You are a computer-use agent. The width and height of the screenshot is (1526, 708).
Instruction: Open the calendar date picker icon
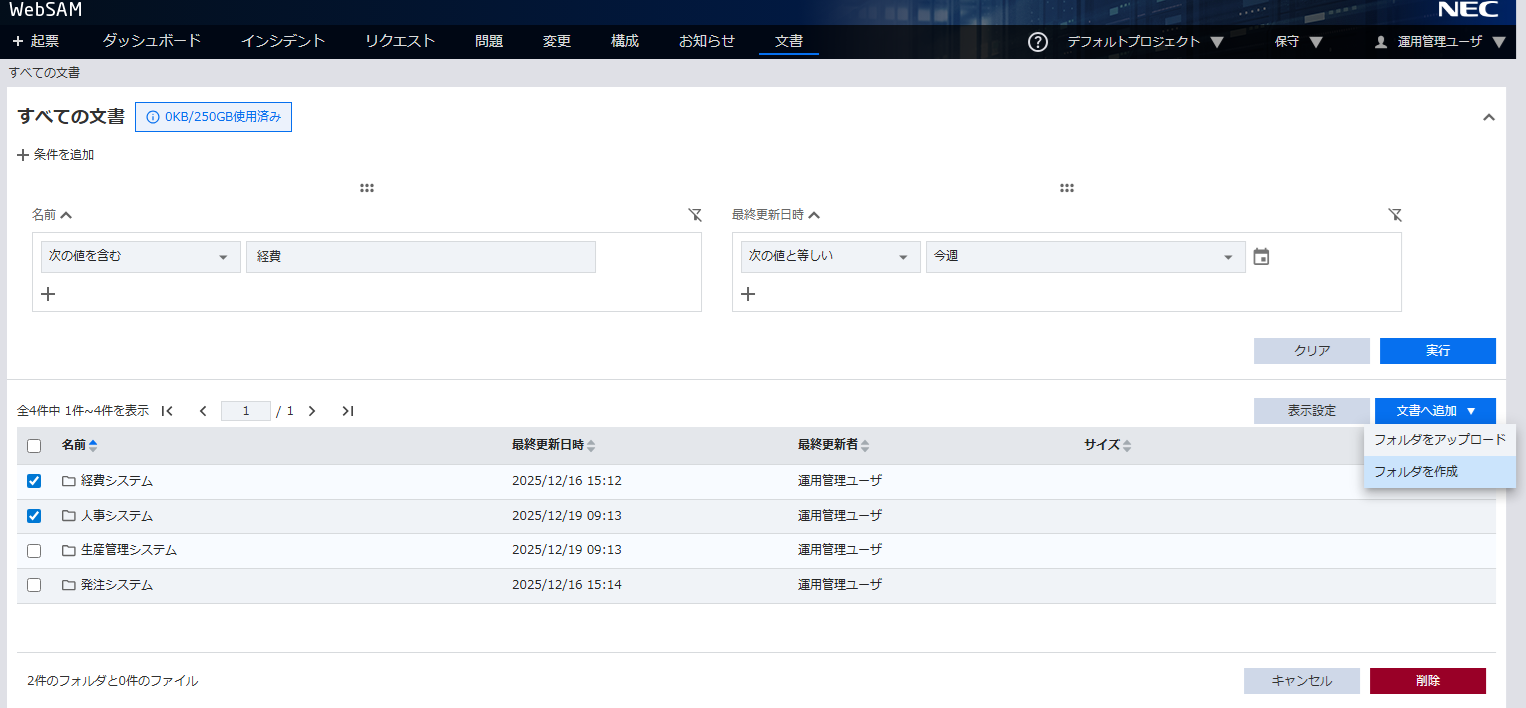(1261, 257)
